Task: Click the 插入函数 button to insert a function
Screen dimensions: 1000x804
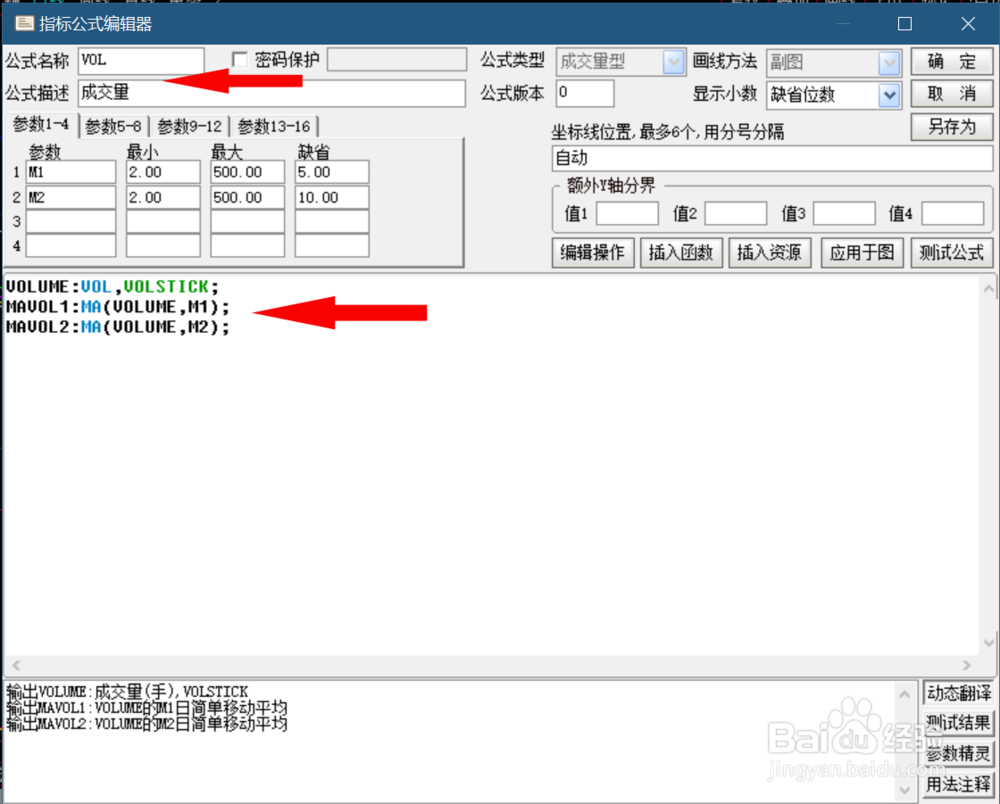Action: pos(681,253)
